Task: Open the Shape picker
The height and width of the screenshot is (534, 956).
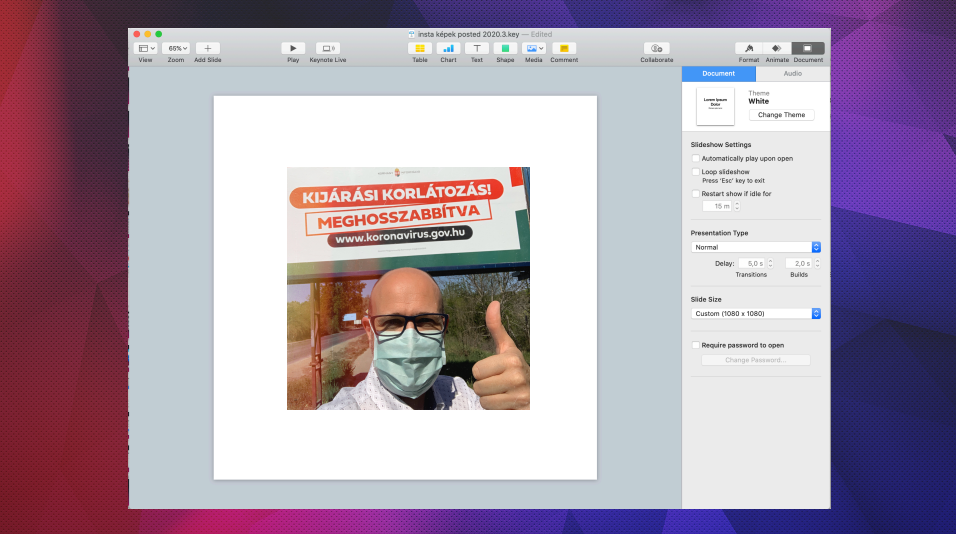Action: (505, 48)
